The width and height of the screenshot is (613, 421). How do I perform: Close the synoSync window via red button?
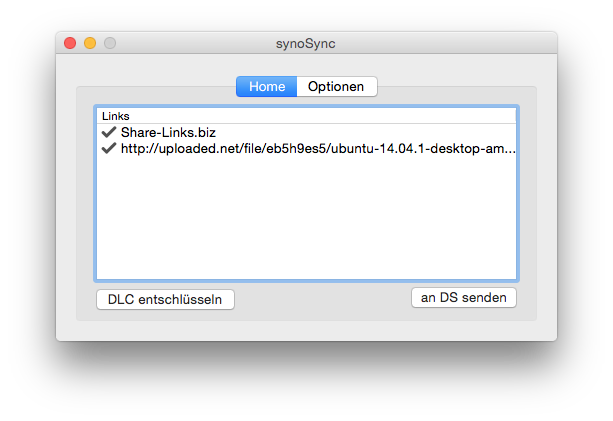tap(70, 43)
